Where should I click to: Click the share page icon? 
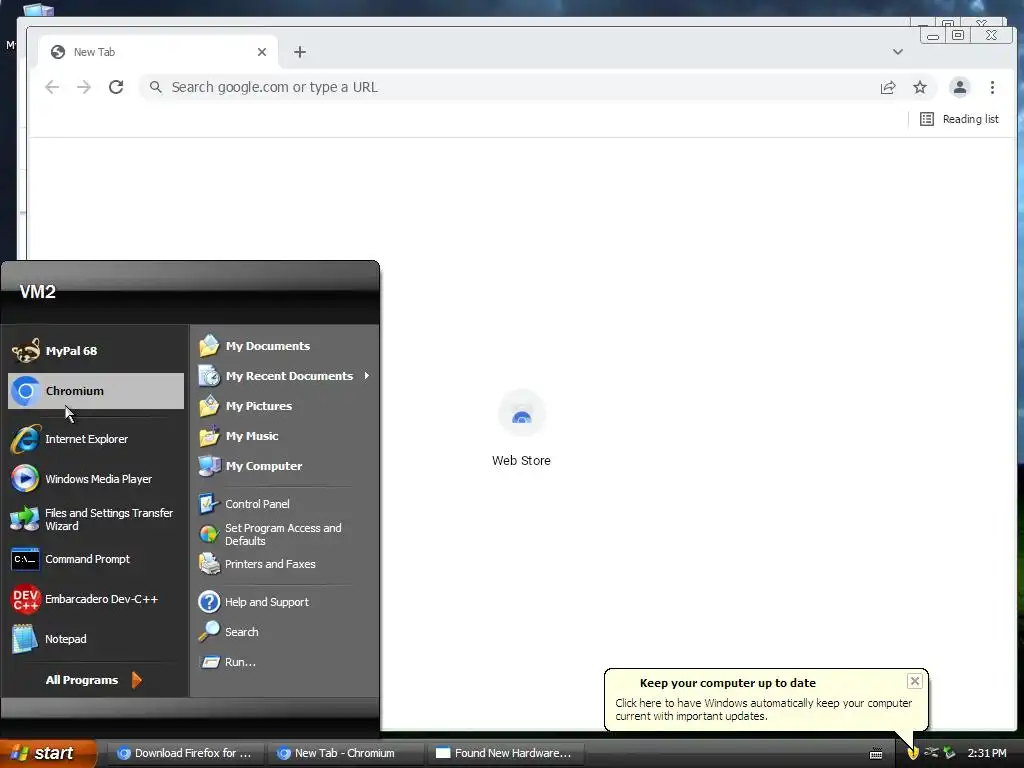[888, 87]
